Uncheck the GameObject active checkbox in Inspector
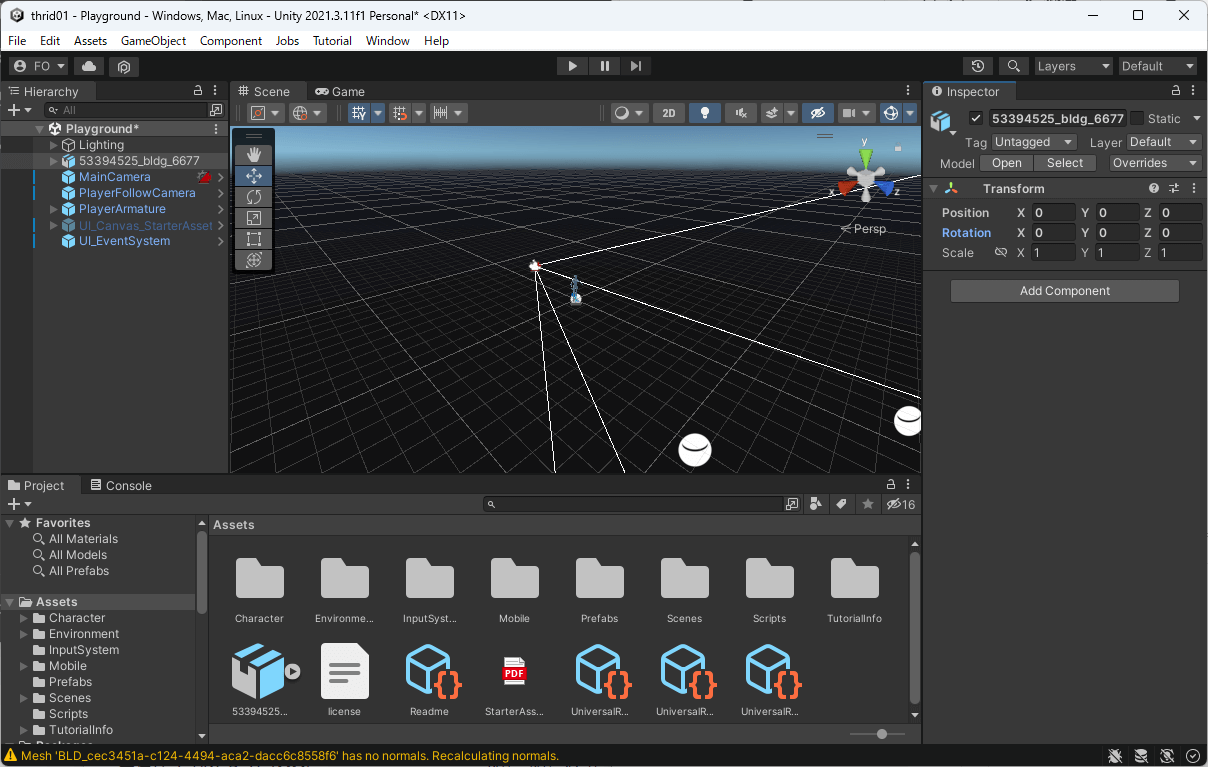1208x767 pixels. click(x=976, y=118)
